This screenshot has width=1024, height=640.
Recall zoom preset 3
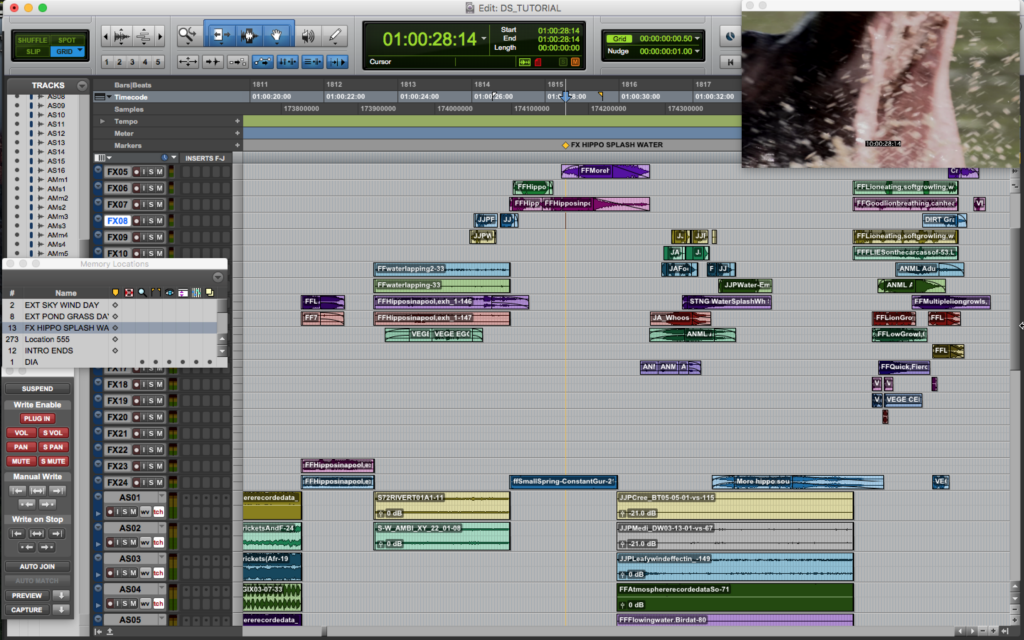132,62
